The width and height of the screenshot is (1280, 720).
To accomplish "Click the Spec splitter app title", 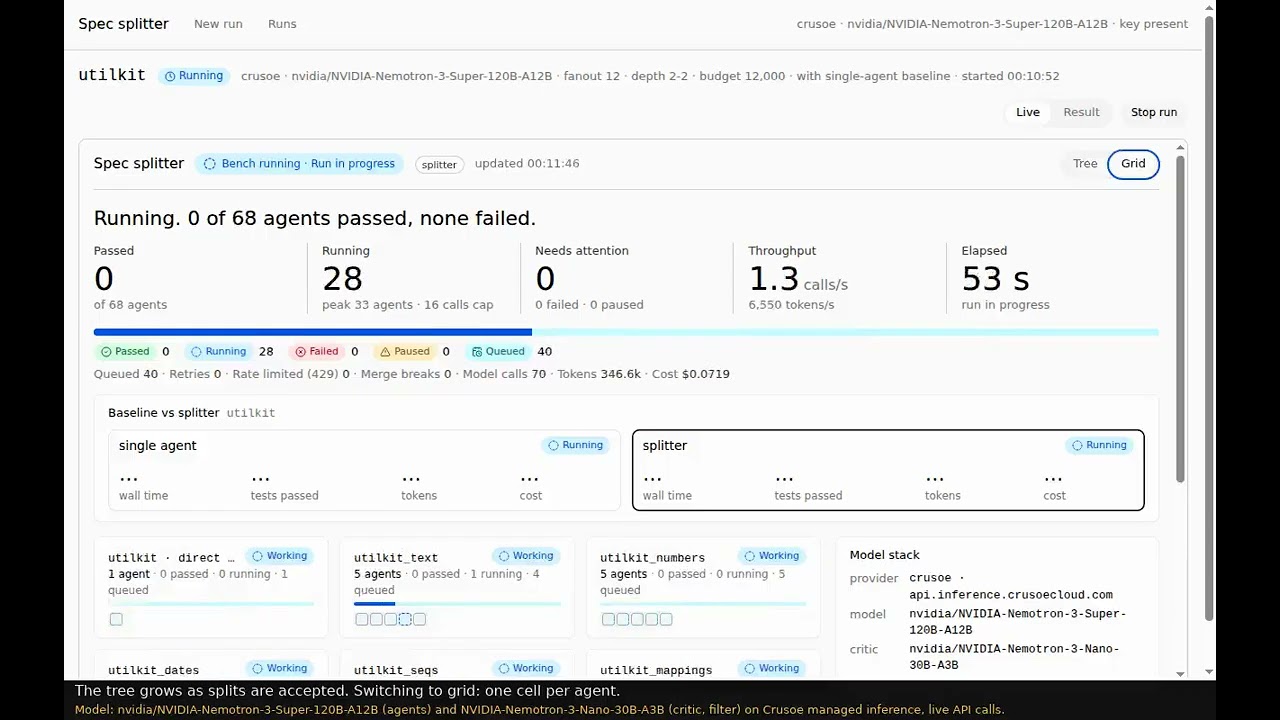I will click(x=124, y=24).
